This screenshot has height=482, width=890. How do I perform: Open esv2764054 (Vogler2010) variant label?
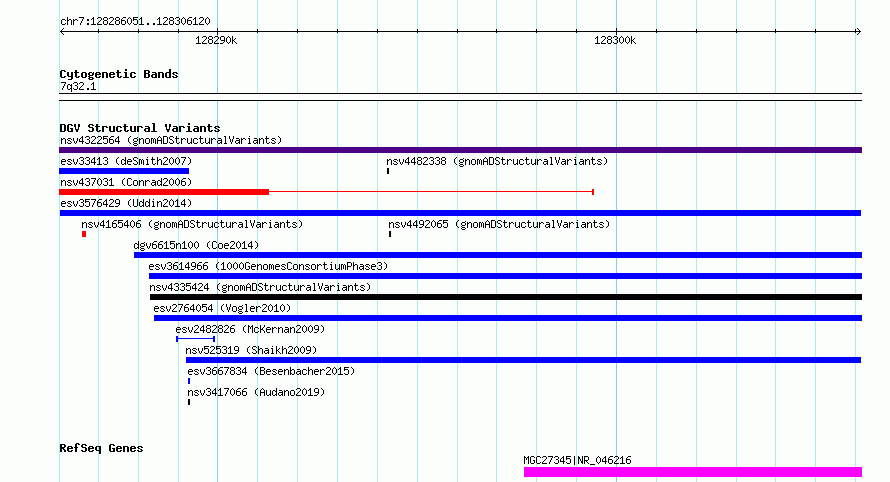pyautogui.click(x=222, y=308)
